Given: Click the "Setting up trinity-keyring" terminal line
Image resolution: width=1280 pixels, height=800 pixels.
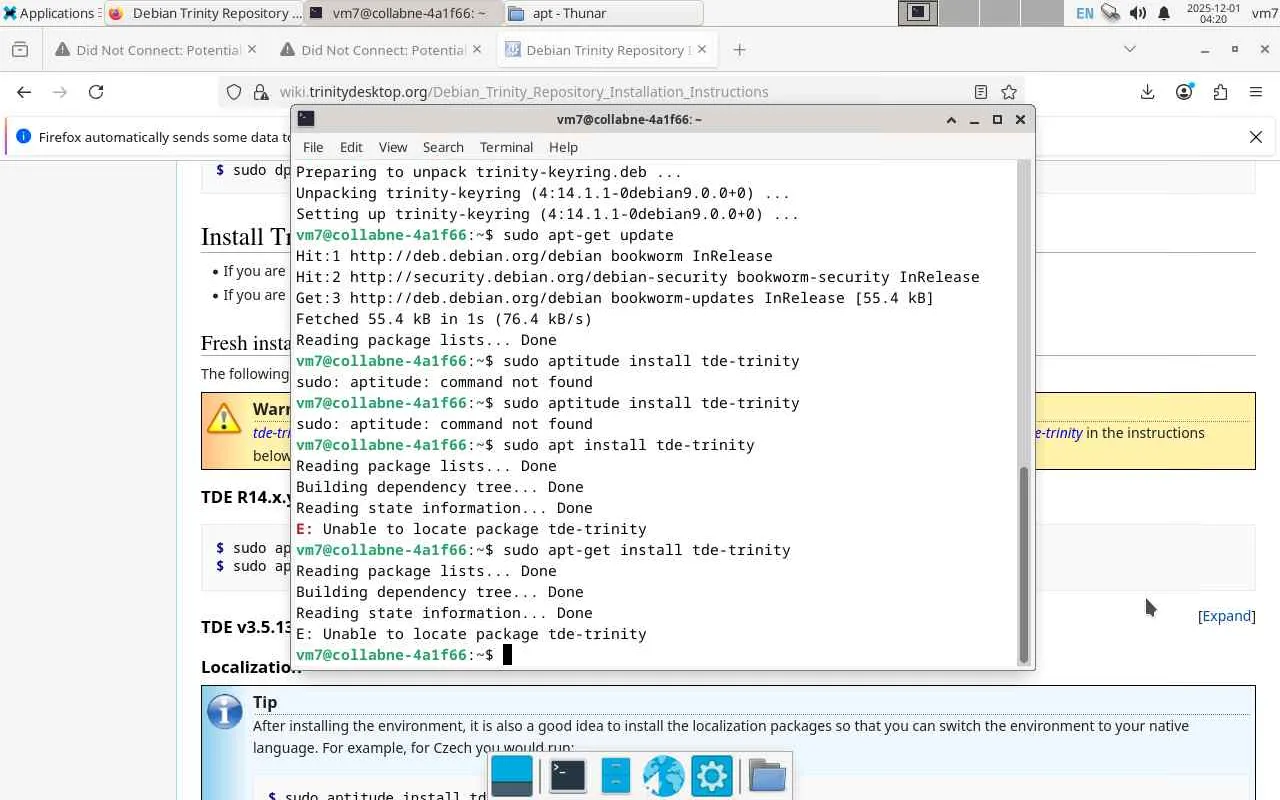Looking at the screenshot, I should 547,214.
